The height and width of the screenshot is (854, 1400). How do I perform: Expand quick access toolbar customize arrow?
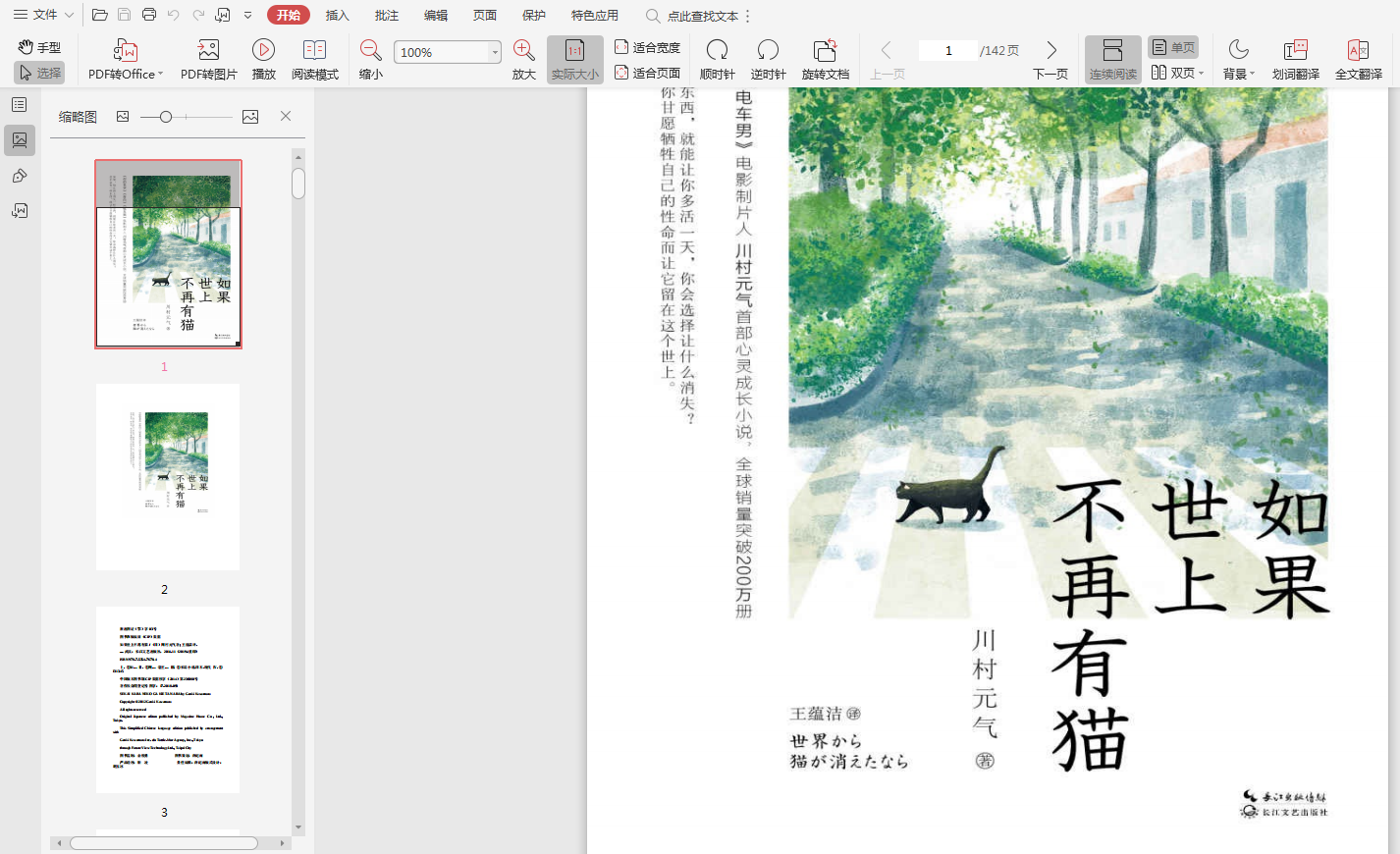pyautogui.click(x=247, y=15)
